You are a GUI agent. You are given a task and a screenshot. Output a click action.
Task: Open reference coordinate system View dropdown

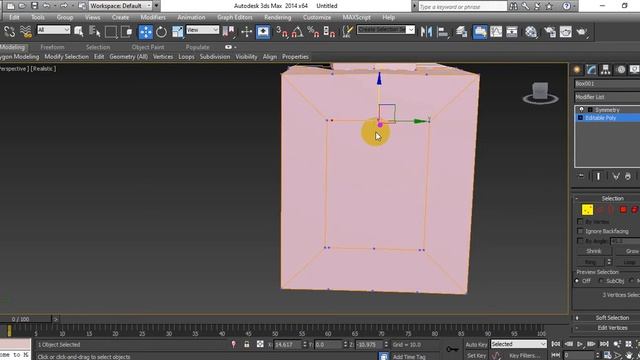click(x=202, y=30)
